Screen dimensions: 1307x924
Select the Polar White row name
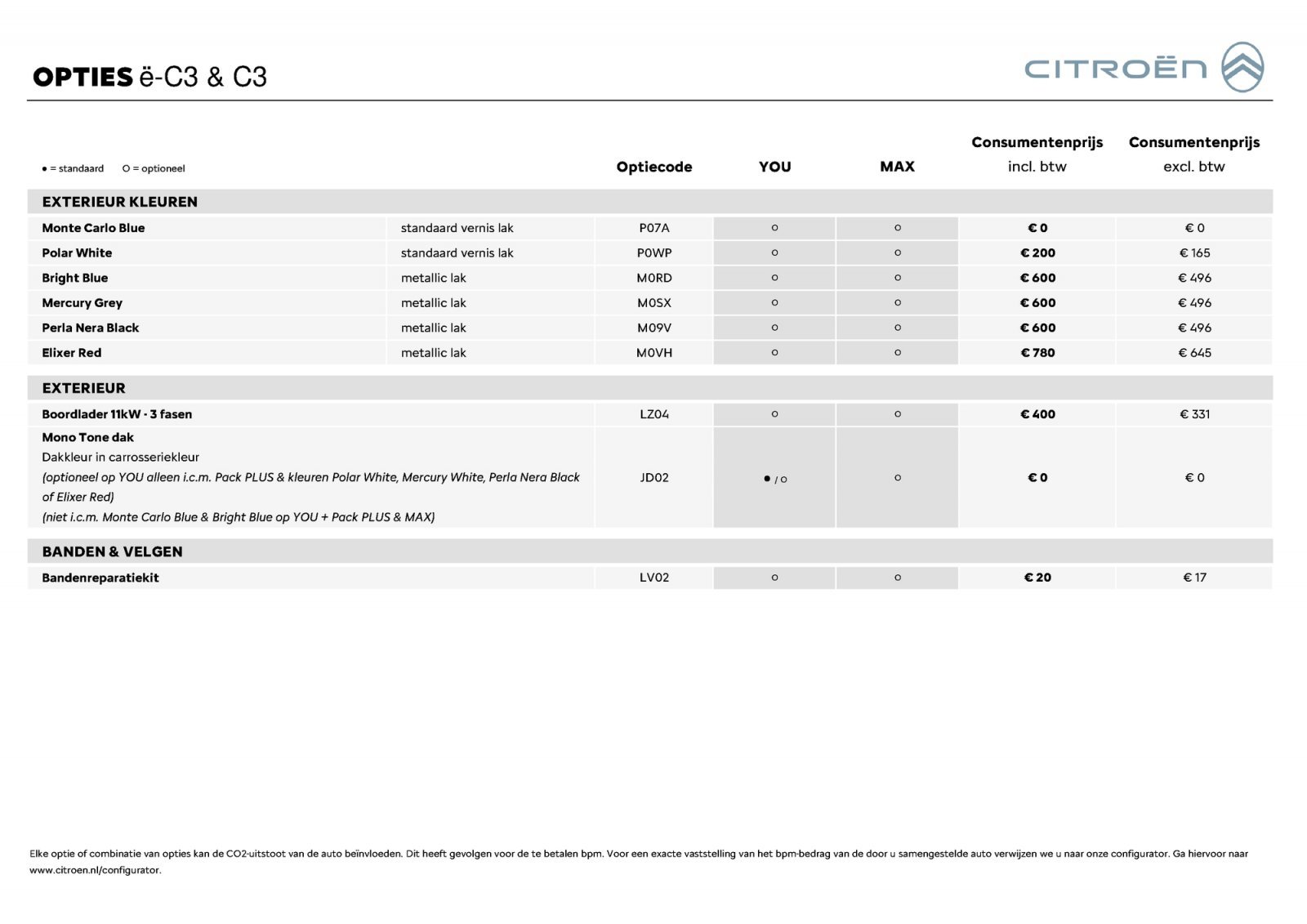click(77, 253)
